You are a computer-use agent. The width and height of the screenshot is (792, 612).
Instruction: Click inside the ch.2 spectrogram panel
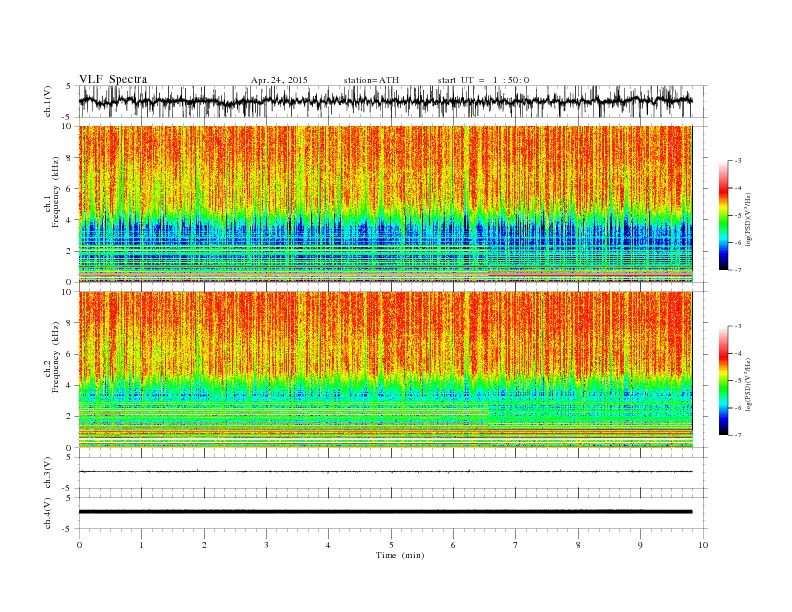click(386, 370)
